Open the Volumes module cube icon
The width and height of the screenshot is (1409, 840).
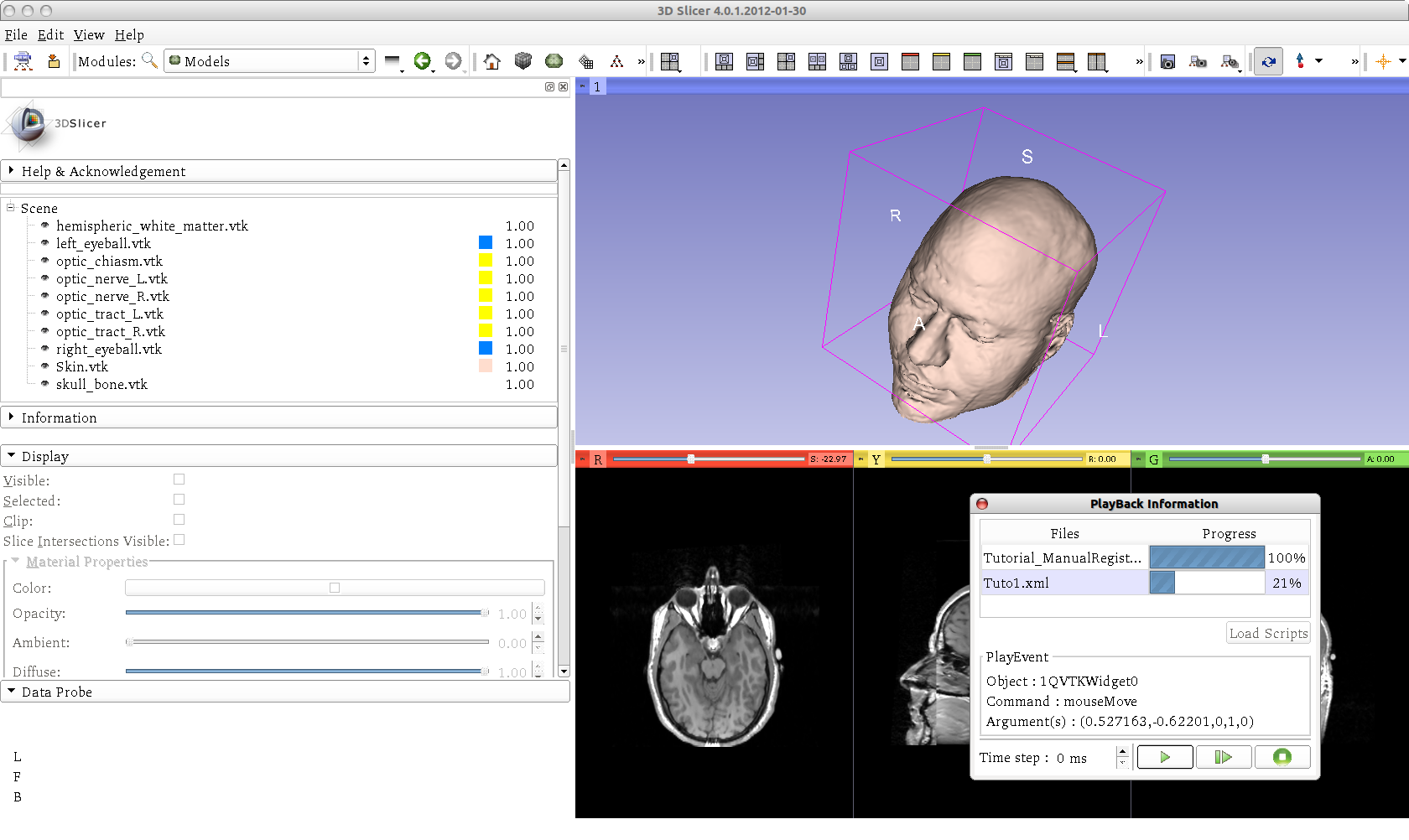(x=523, y=61)
